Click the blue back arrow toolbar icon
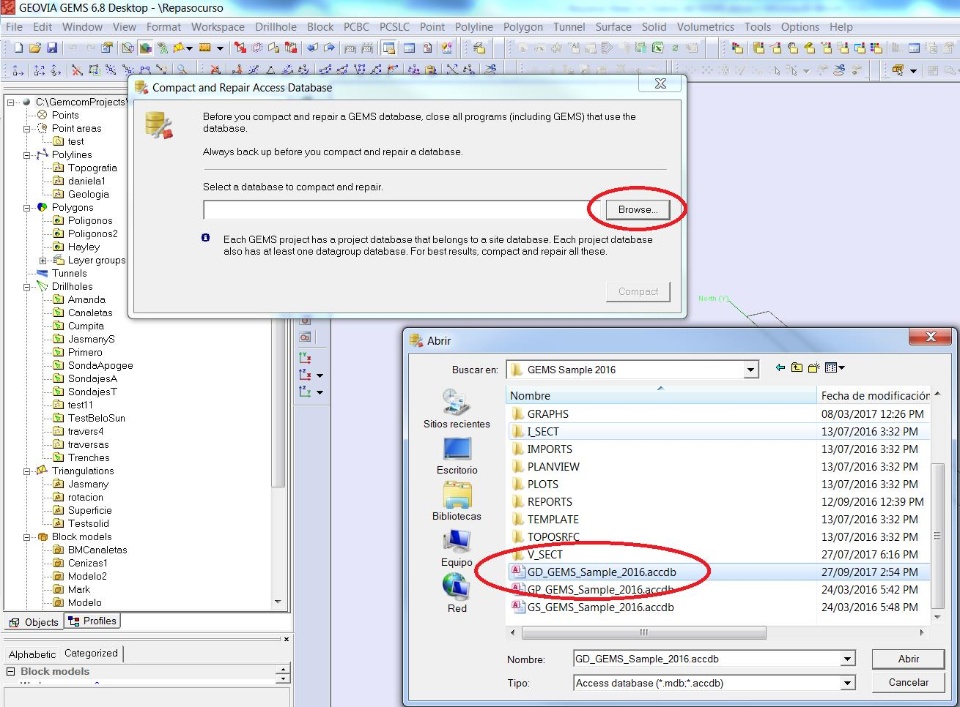The width and height of the screenshot is (960, 707). click(312, 48)
